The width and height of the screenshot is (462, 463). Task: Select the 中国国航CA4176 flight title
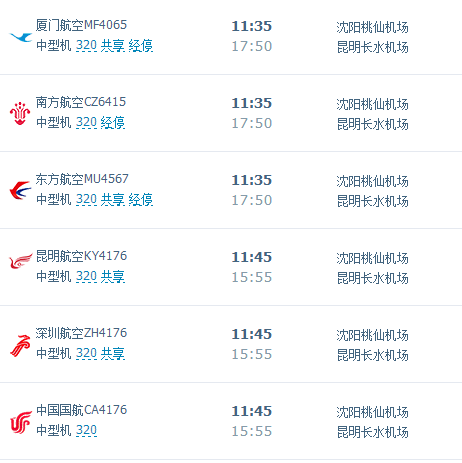coord(81,410)
